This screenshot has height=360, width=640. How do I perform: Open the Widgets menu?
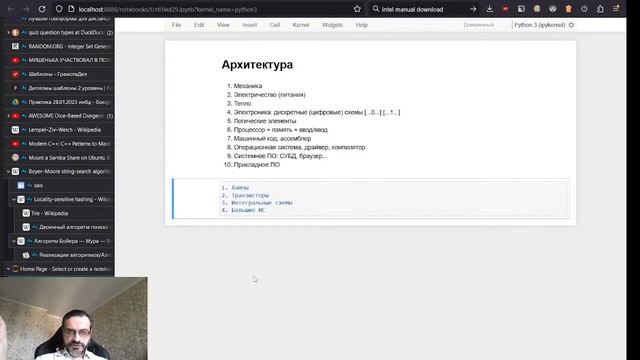pyautogui.click(x=332, y=25)
